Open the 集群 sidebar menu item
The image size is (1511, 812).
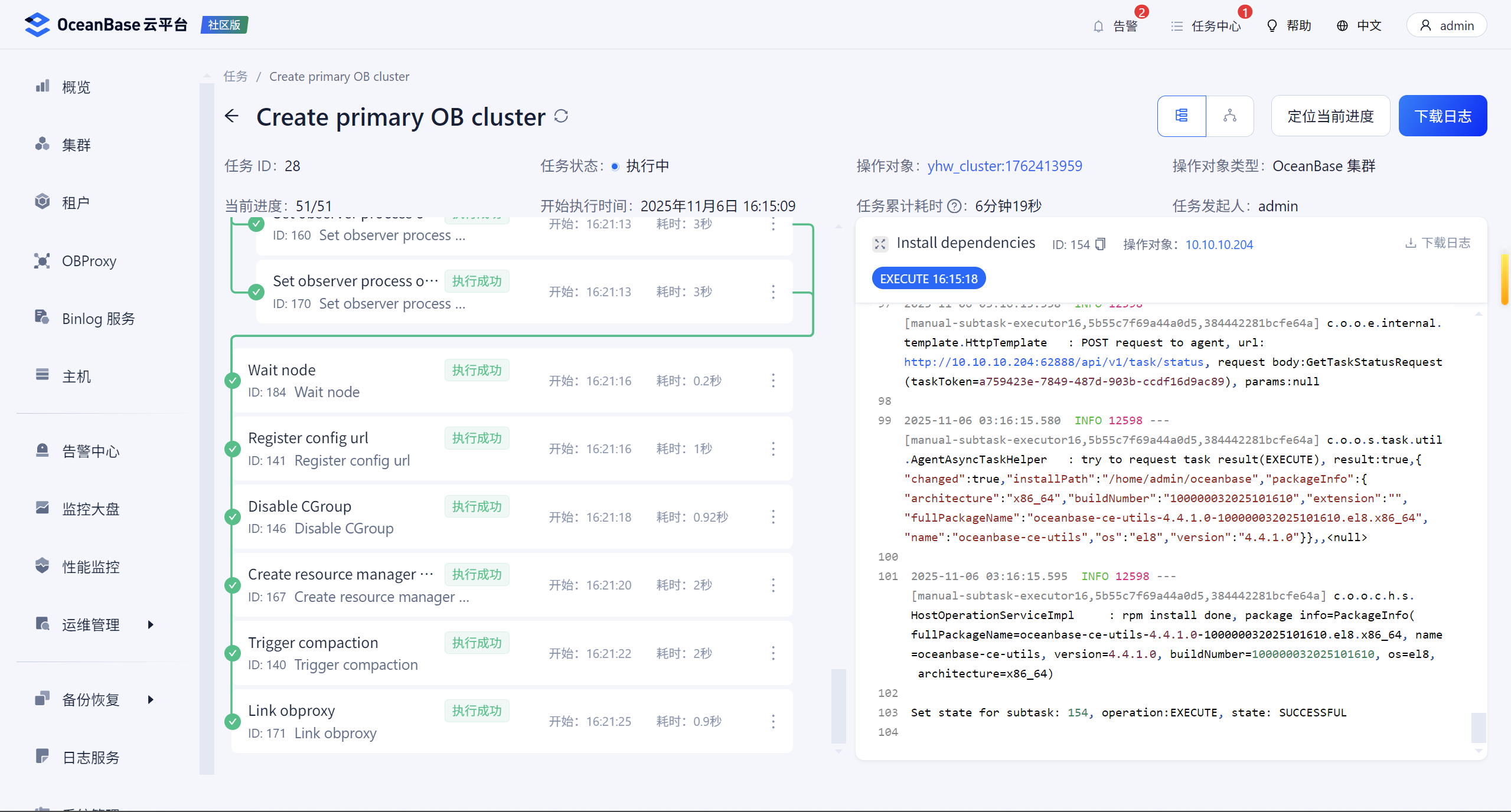tap(76, 145)
